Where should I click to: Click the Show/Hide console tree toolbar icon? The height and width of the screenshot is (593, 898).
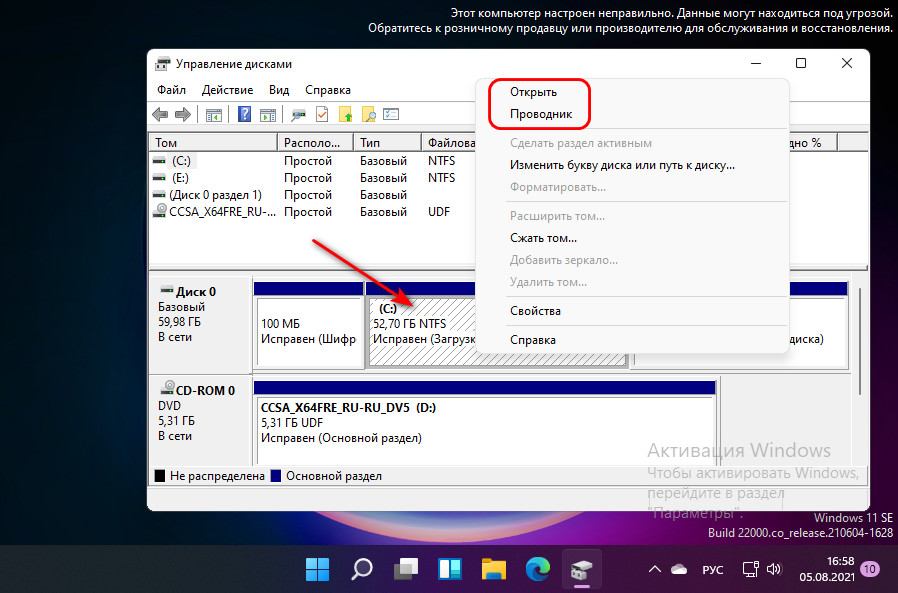point(214,114)
